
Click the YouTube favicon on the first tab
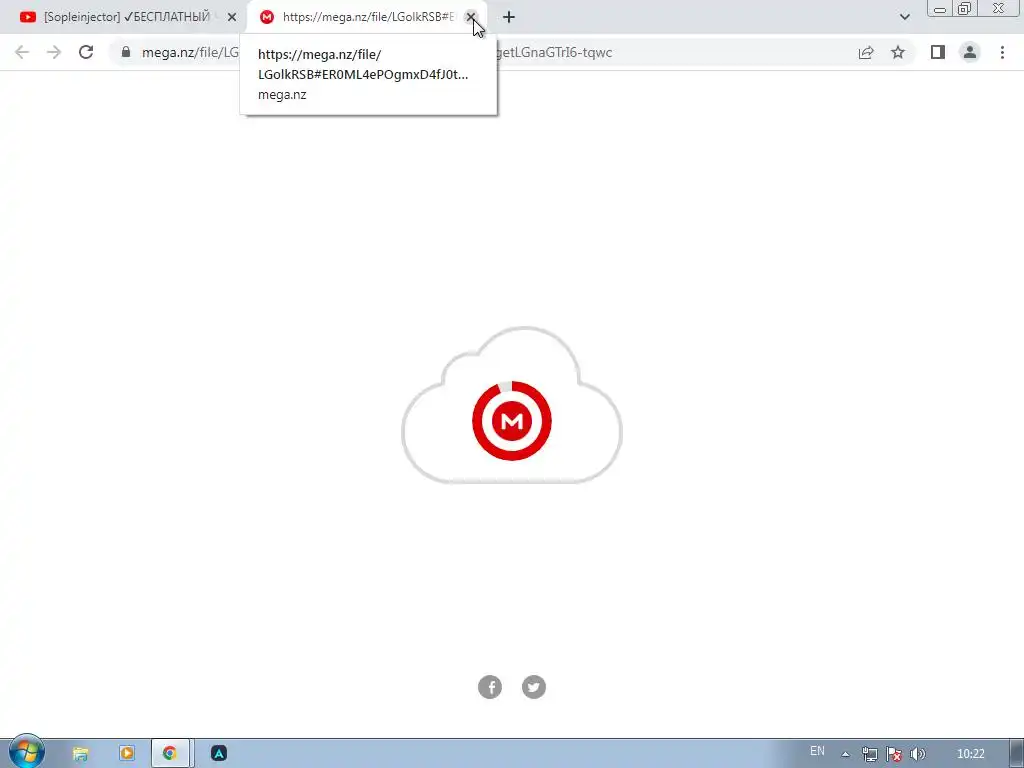coord(27,17)
